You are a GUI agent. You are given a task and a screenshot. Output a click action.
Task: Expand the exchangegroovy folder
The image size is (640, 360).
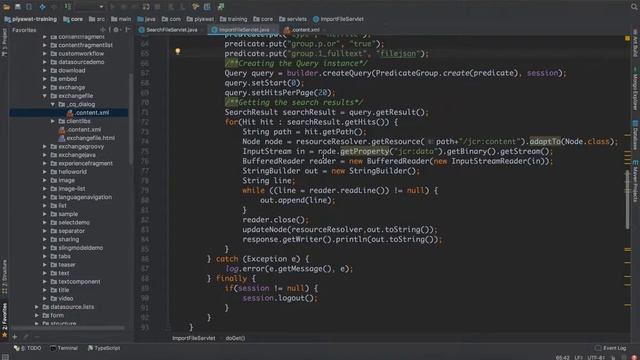(44, 147)
